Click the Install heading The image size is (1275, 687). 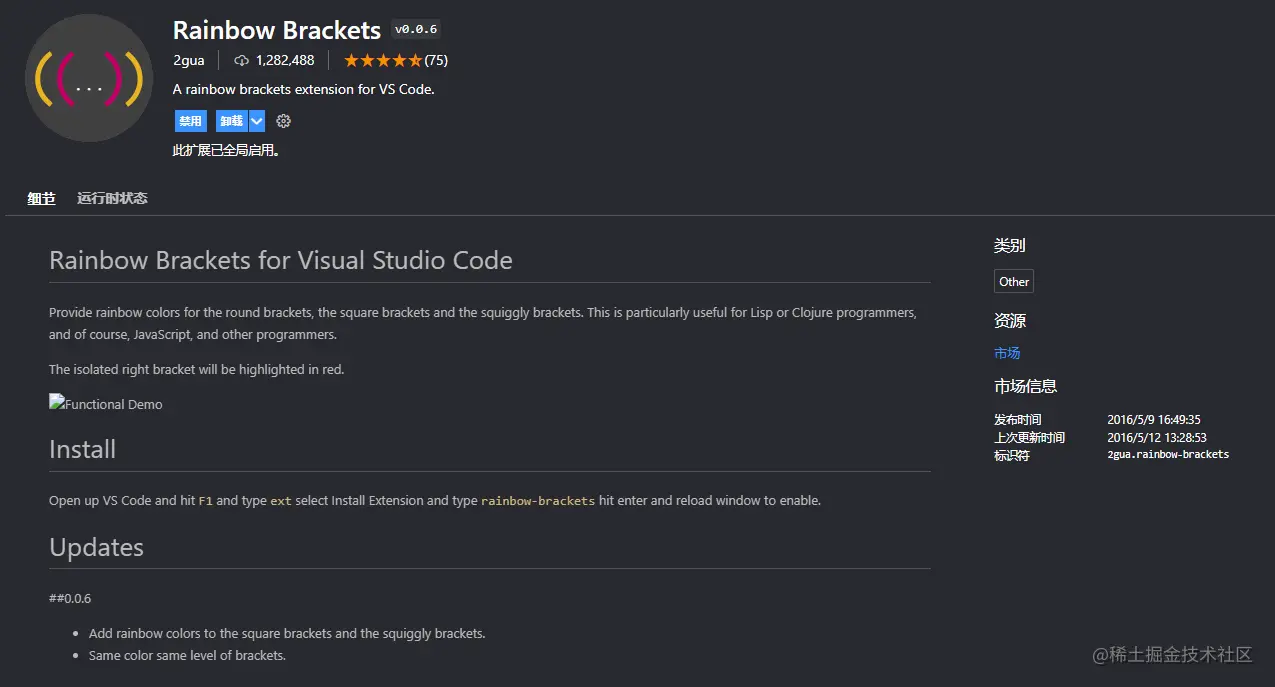82,449
